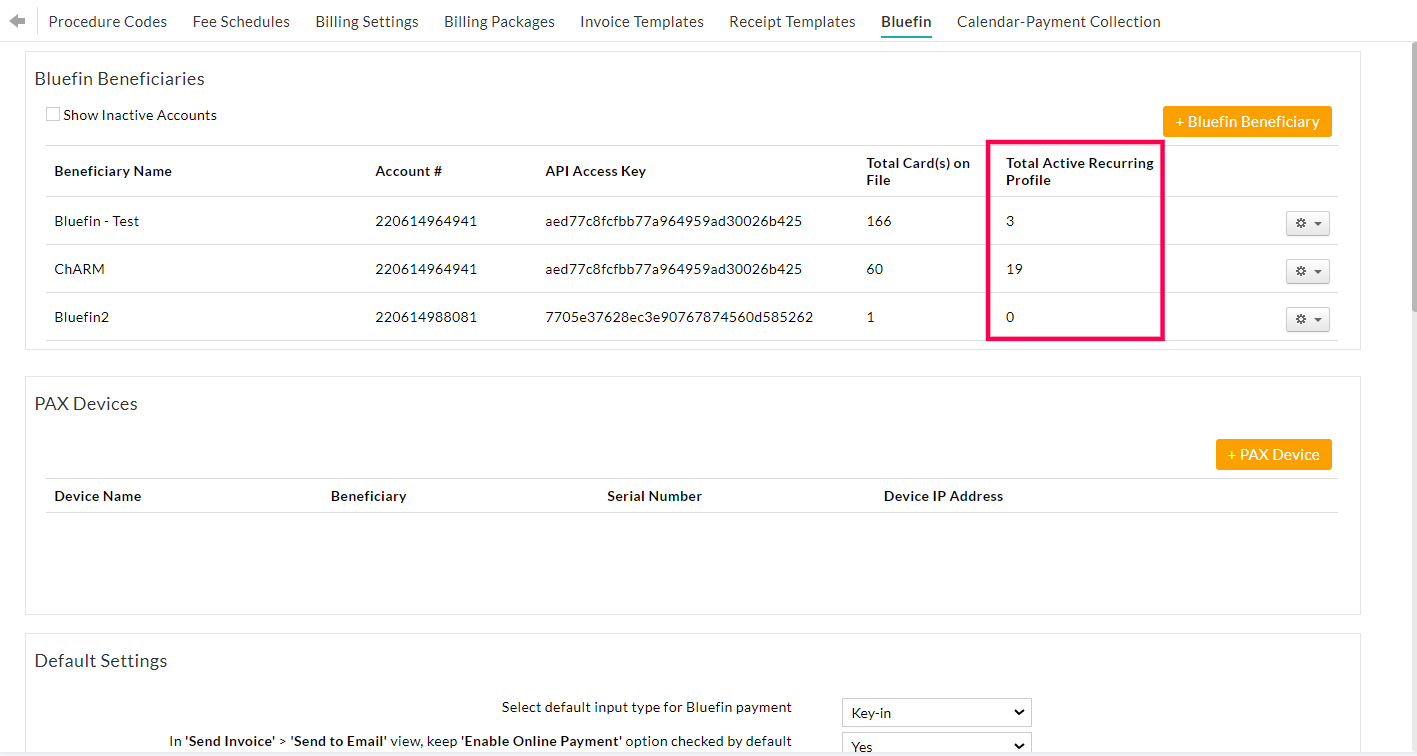Switch to Procedure Codes tab
The height and width of the screenshot is (756, 1417).
tap(108, 22)
